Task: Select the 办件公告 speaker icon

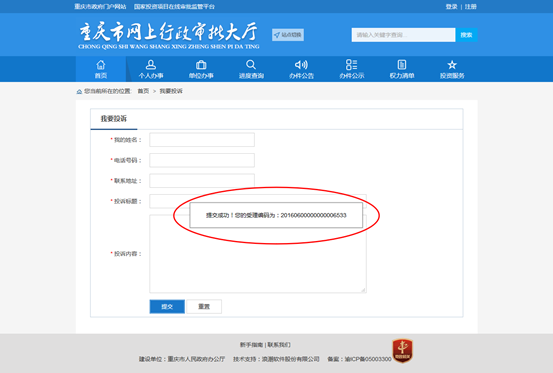Action: (301, 65)
